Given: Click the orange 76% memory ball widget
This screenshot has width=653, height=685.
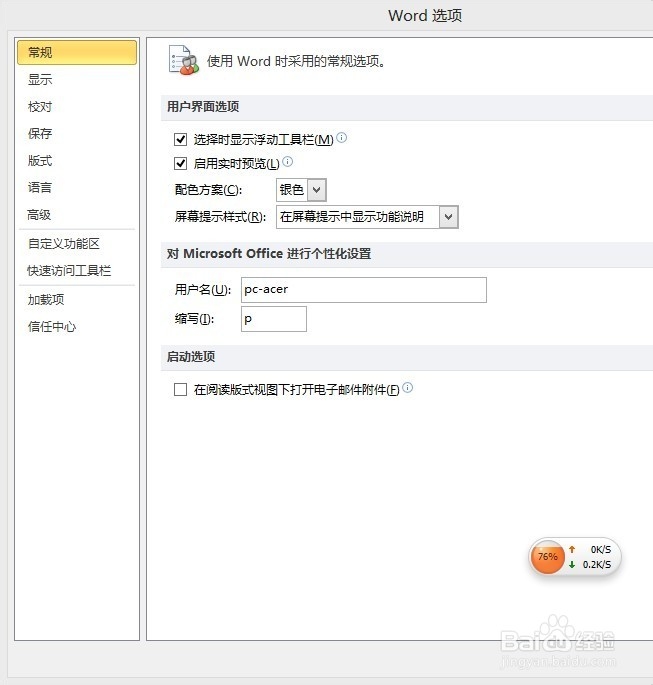Looking at the screenshot, I should click(x=547, y=557).
